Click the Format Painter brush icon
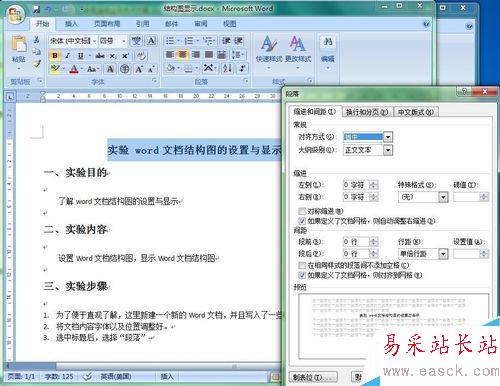The width and height of the screenshot is (500, 386). tap(37, 63)
